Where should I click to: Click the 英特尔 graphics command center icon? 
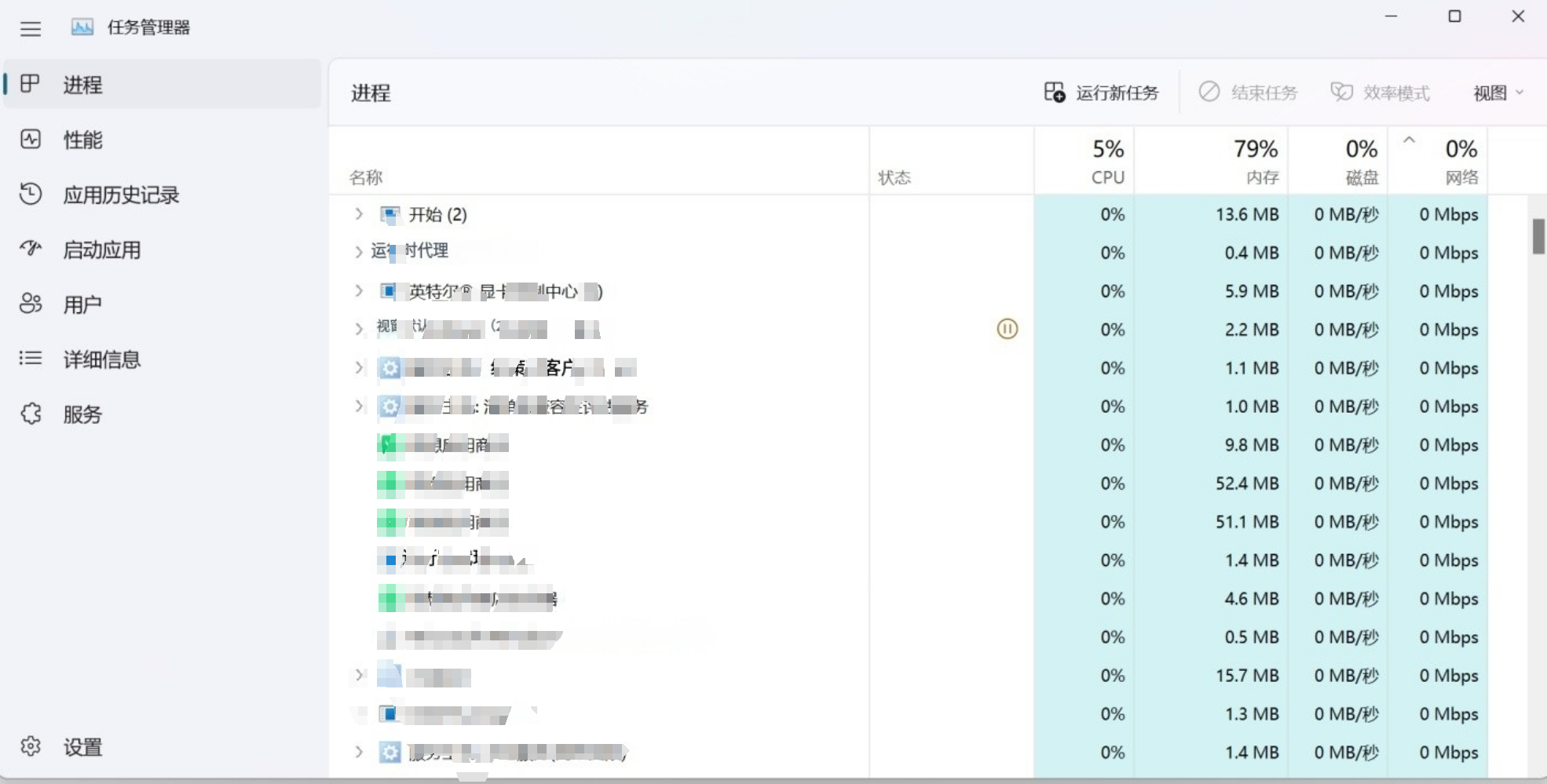[x=388, y=291]
